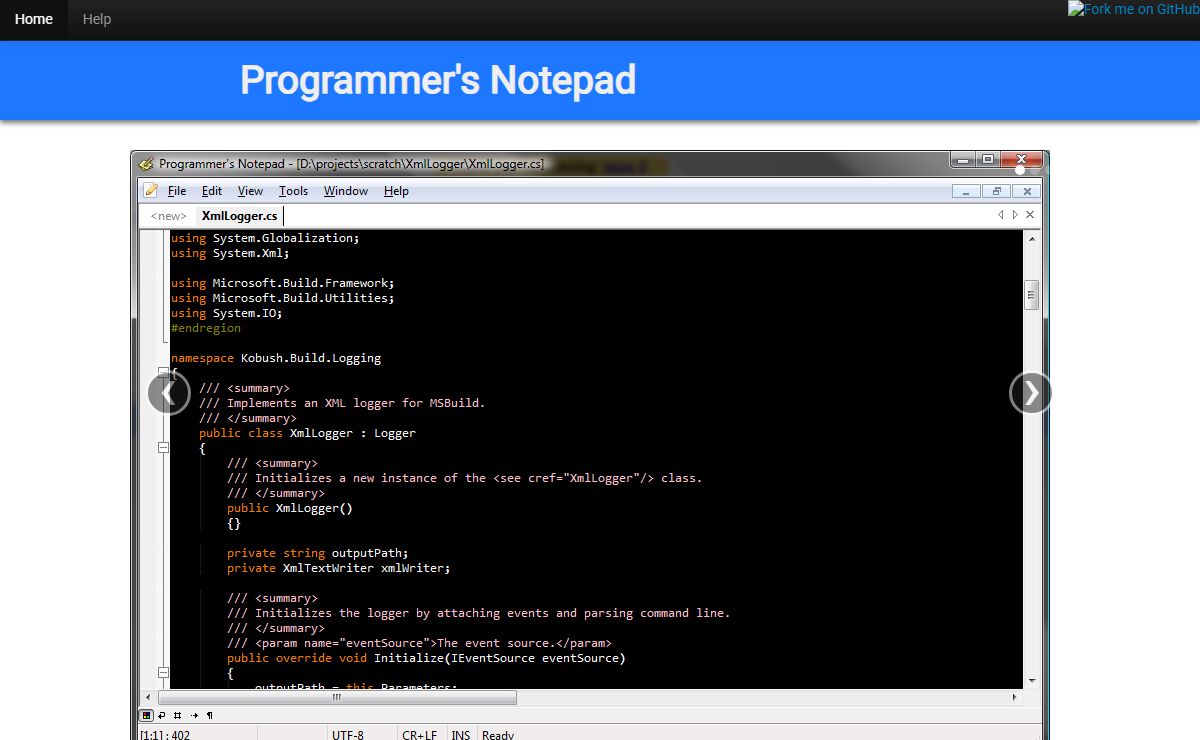Click the CR+LF line ending status entry
The image size is (1200, 740).
pos(419,735)
